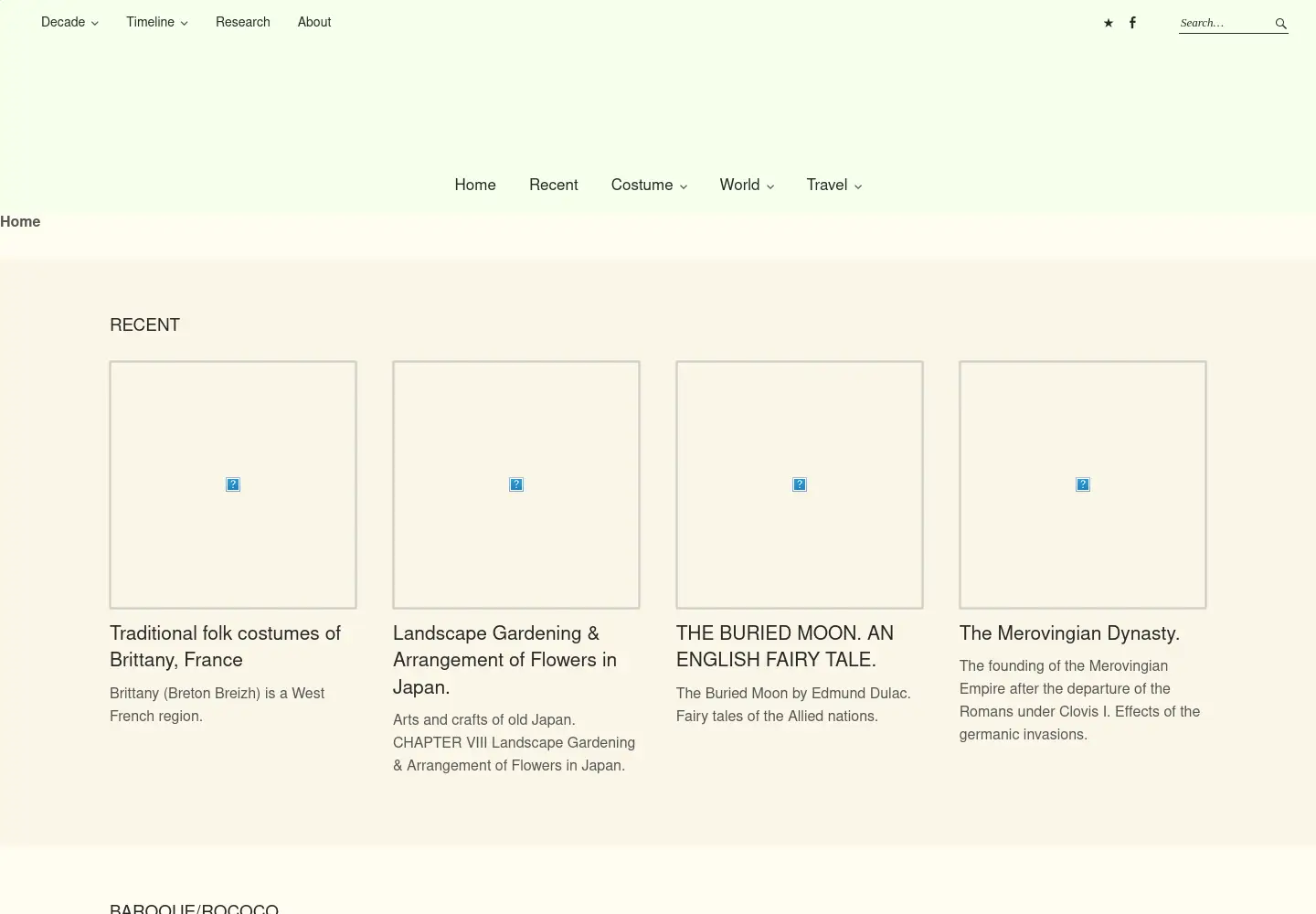Click the placeholder image icon for Merovingian Dynasty
The image size is (1316, 914).
pos(1083,484)
